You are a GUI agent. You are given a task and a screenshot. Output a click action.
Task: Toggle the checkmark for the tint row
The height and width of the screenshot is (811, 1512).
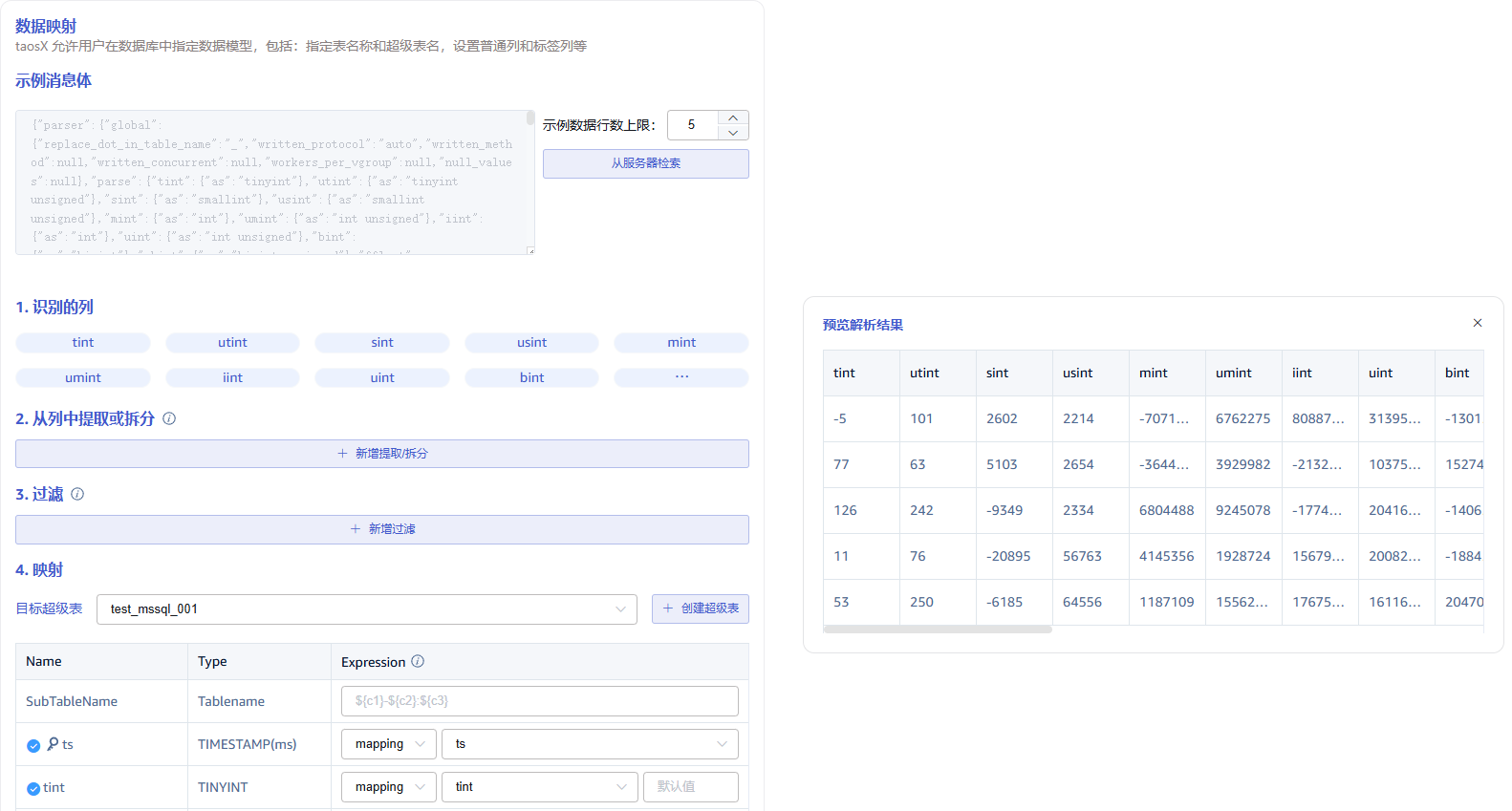33,788
